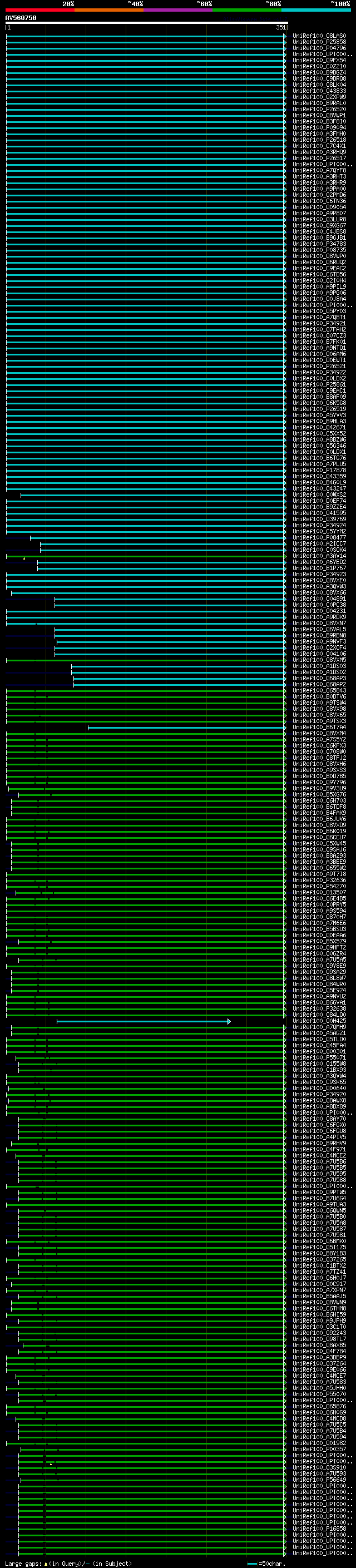Select hit label UniRef100_Q41595
Viewport: 356px width, 1568px height.
click(x=319, y=513)
